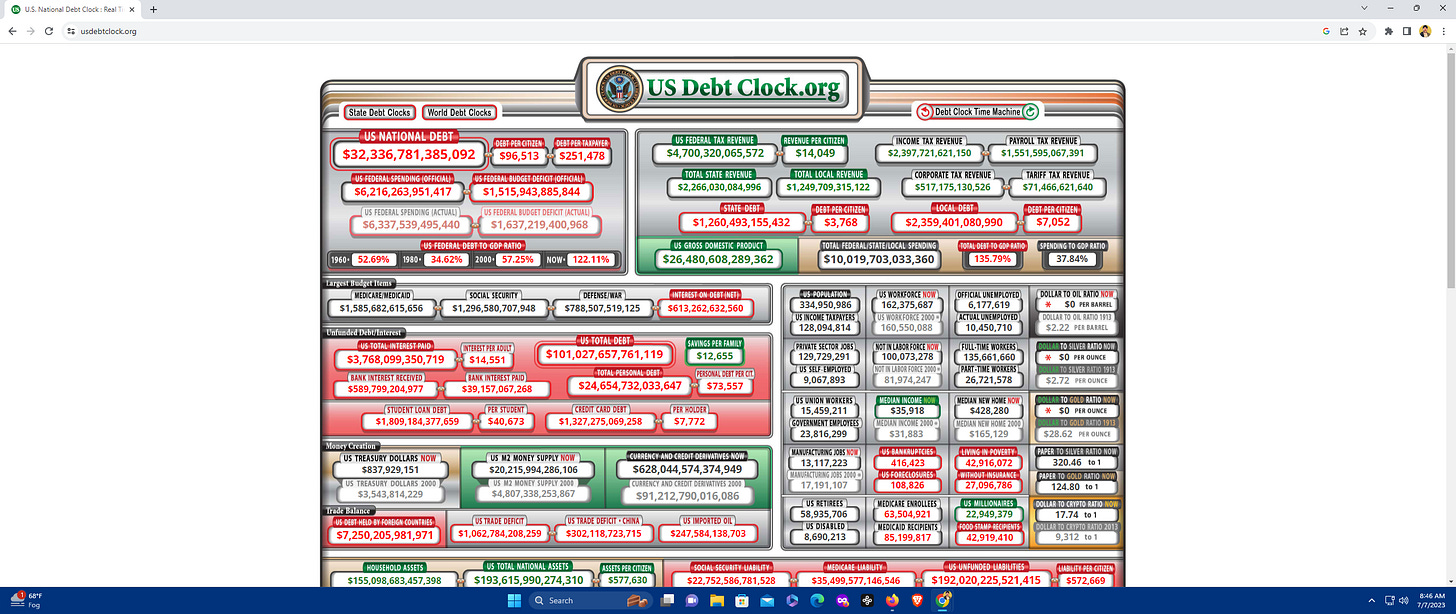Select the U.S. National Debt Clock tab
The image size is (1456, 614).
coord(72,9)
